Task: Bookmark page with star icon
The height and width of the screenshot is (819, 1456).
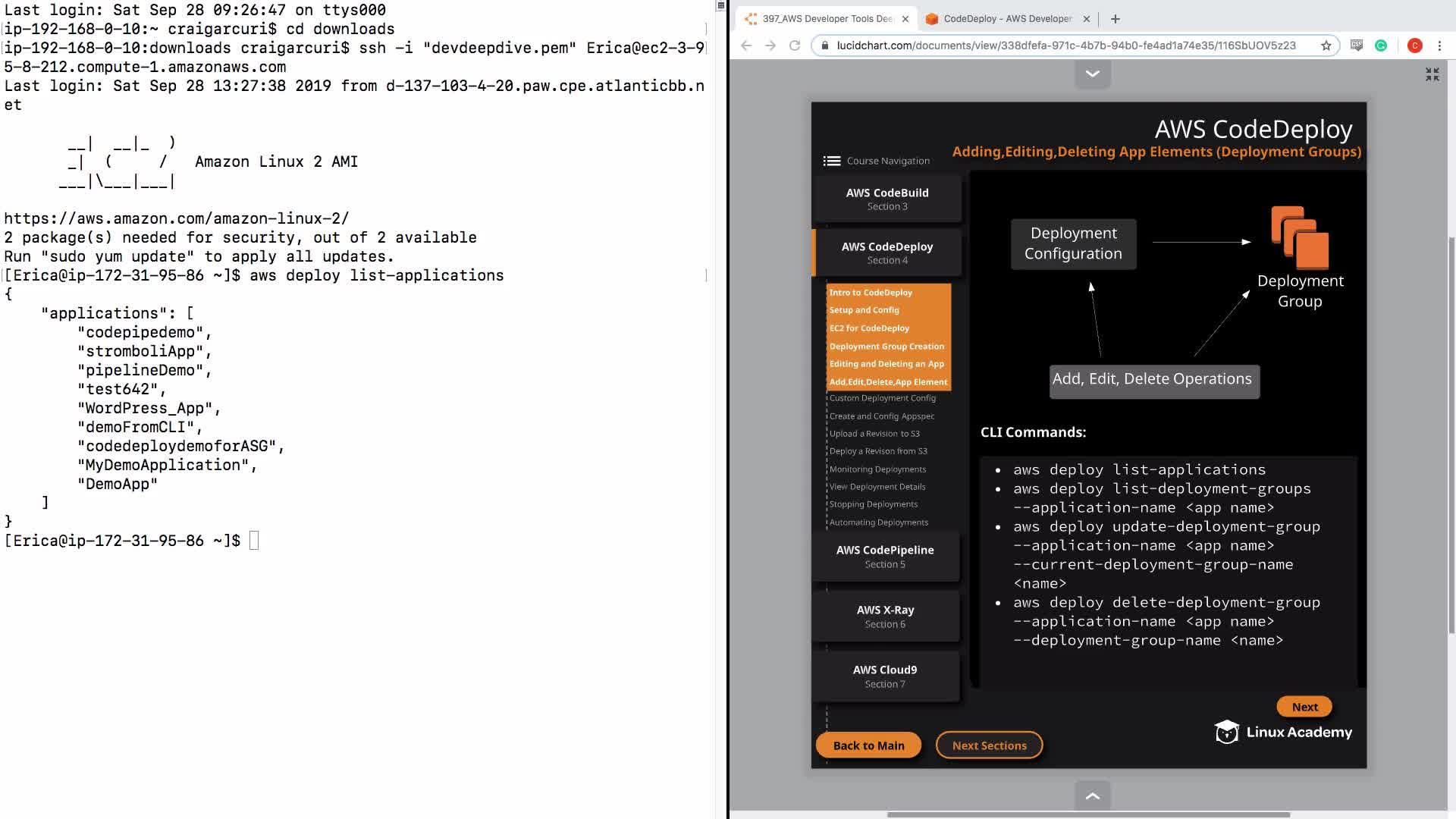Action: coord(1326,45)
